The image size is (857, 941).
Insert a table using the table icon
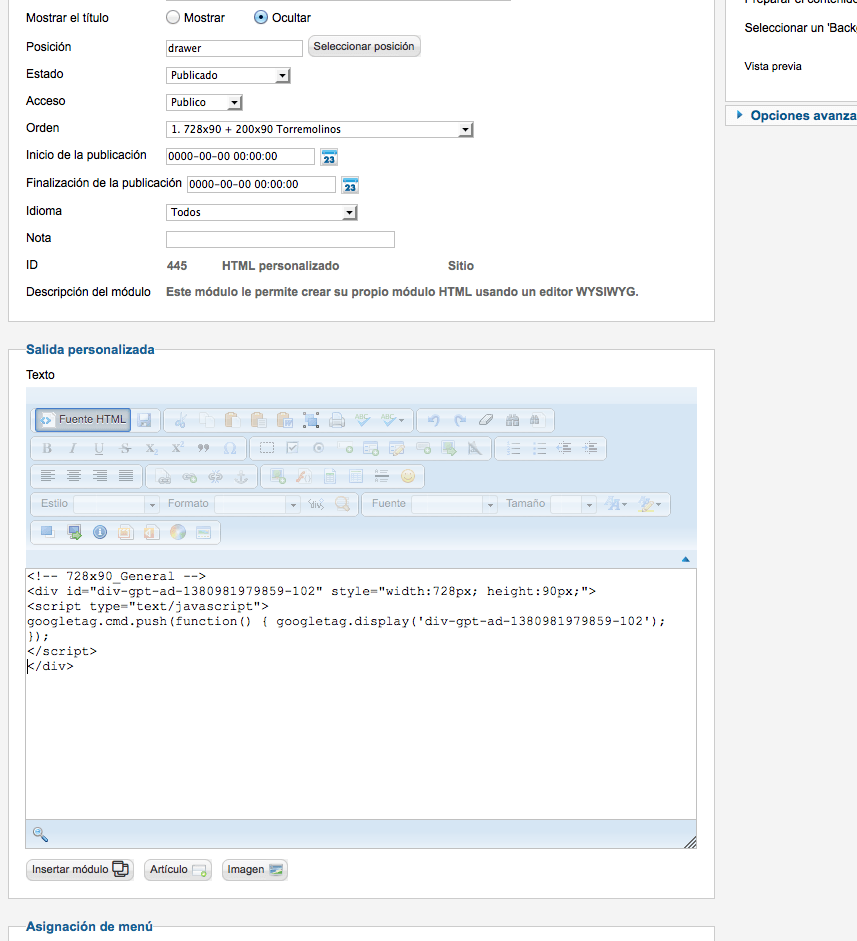(x=356, y=477)
